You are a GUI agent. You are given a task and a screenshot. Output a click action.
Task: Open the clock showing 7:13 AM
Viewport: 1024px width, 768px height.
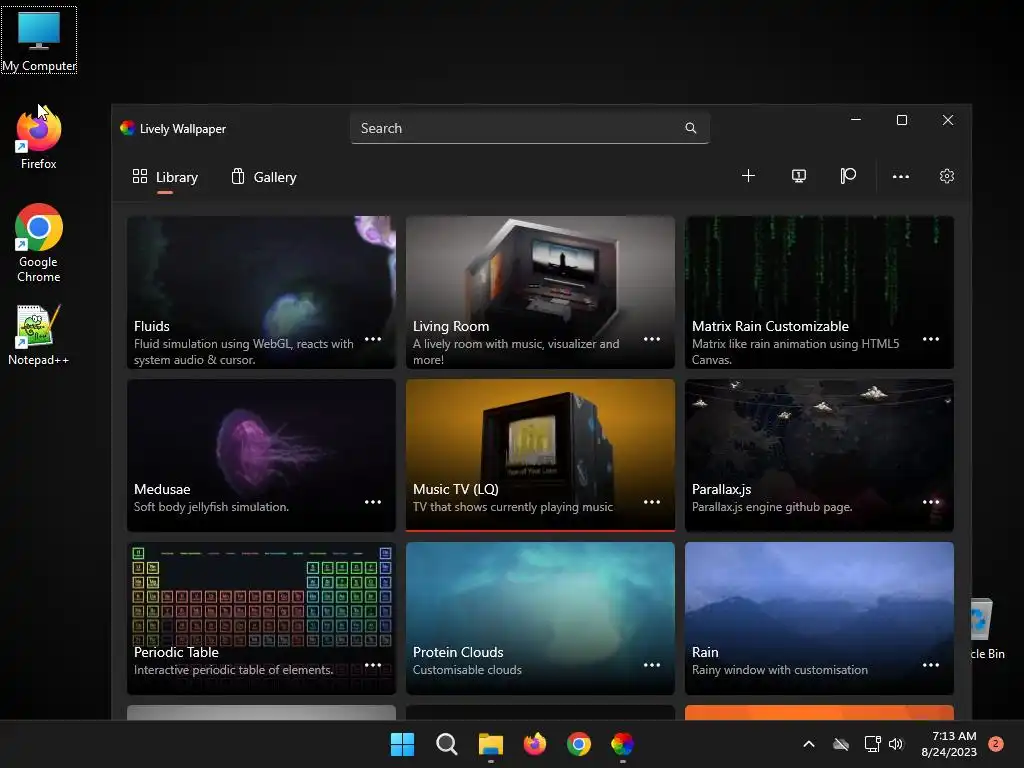pyautogui.click(x=949, y=744)
